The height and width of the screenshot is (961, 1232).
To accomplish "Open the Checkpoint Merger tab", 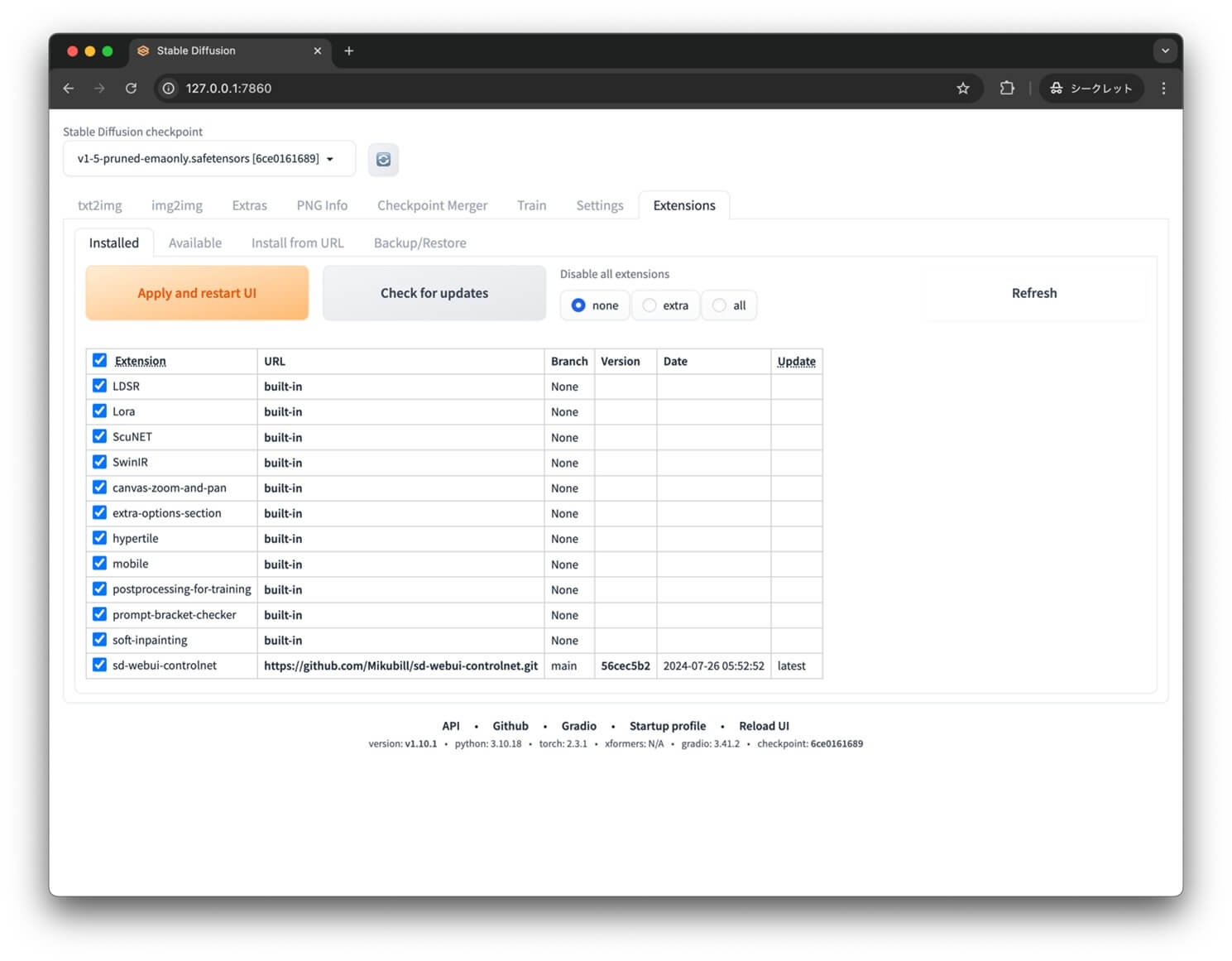I will [x=432, y=205].
